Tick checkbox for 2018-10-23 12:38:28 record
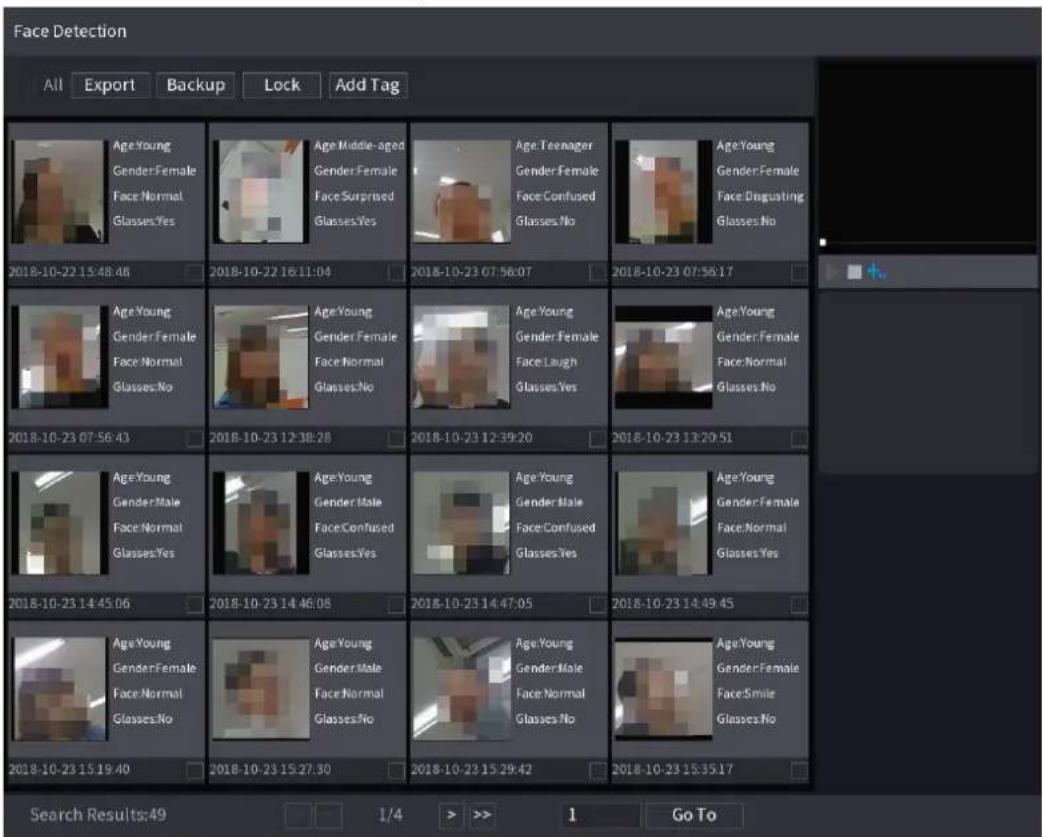The image size is (1042, 837). (396, 438)
